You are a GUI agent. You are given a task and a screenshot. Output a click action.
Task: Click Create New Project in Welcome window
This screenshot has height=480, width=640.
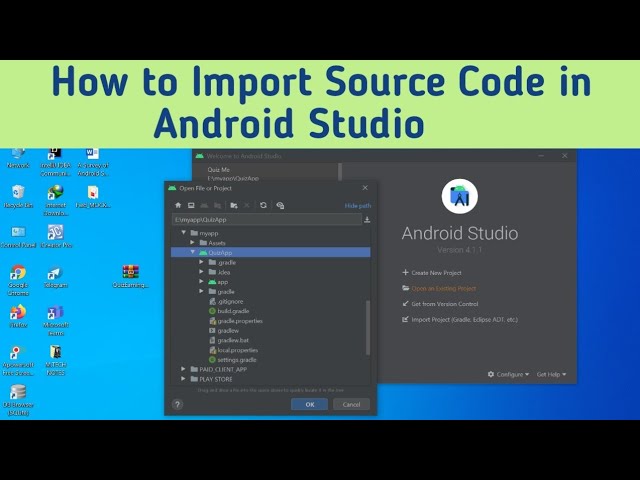(x=432, y=273)
